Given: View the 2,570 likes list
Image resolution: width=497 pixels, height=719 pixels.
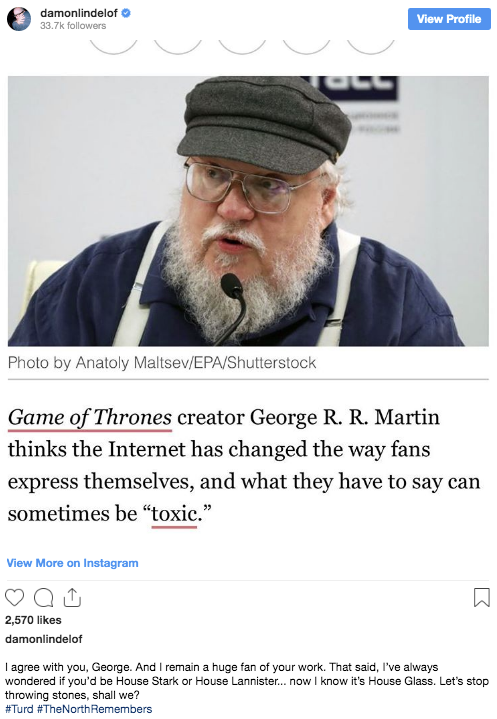Looking at the screenshot, I should [x=33, y=620].
